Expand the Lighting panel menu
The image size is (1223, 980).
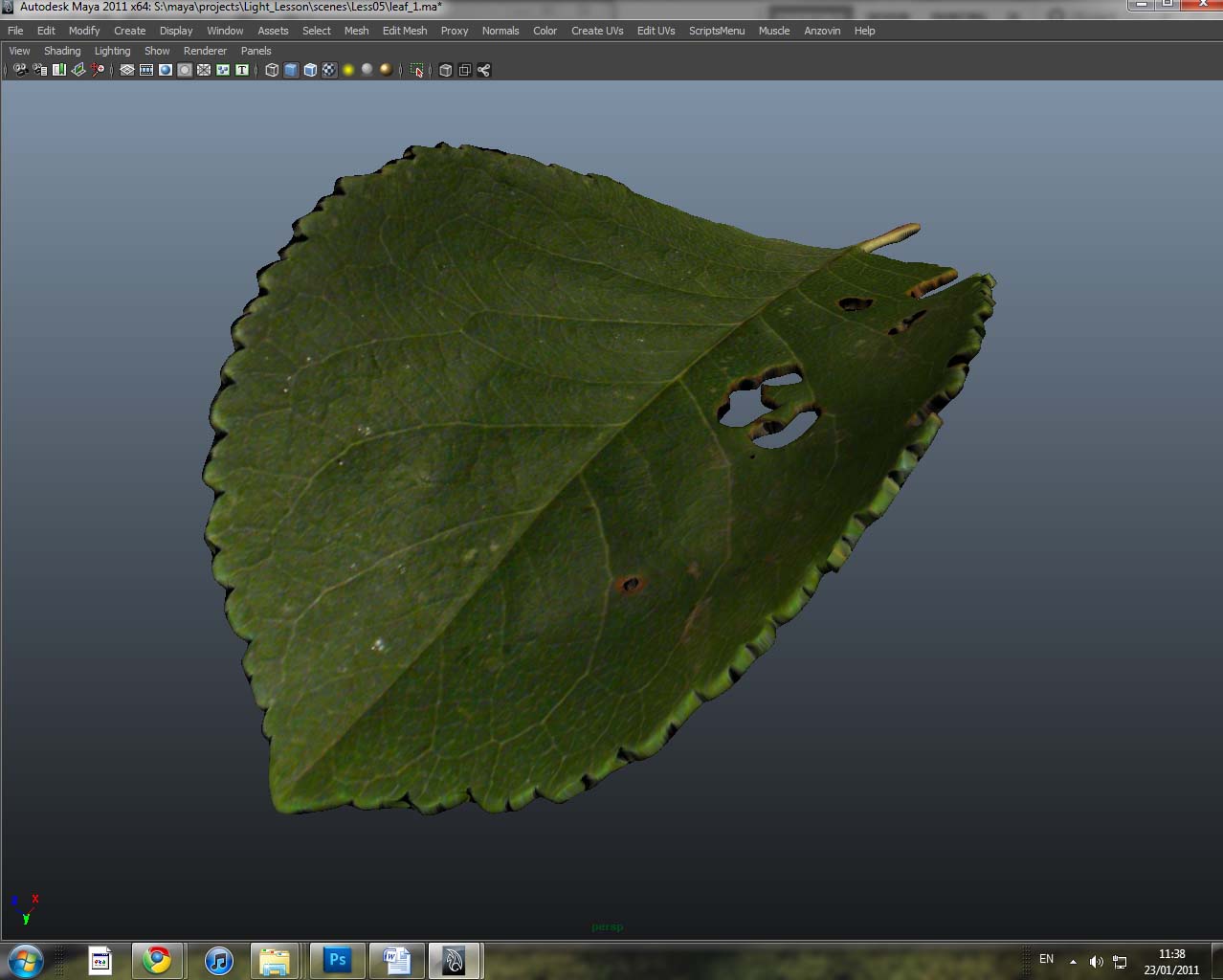[112, 51]
